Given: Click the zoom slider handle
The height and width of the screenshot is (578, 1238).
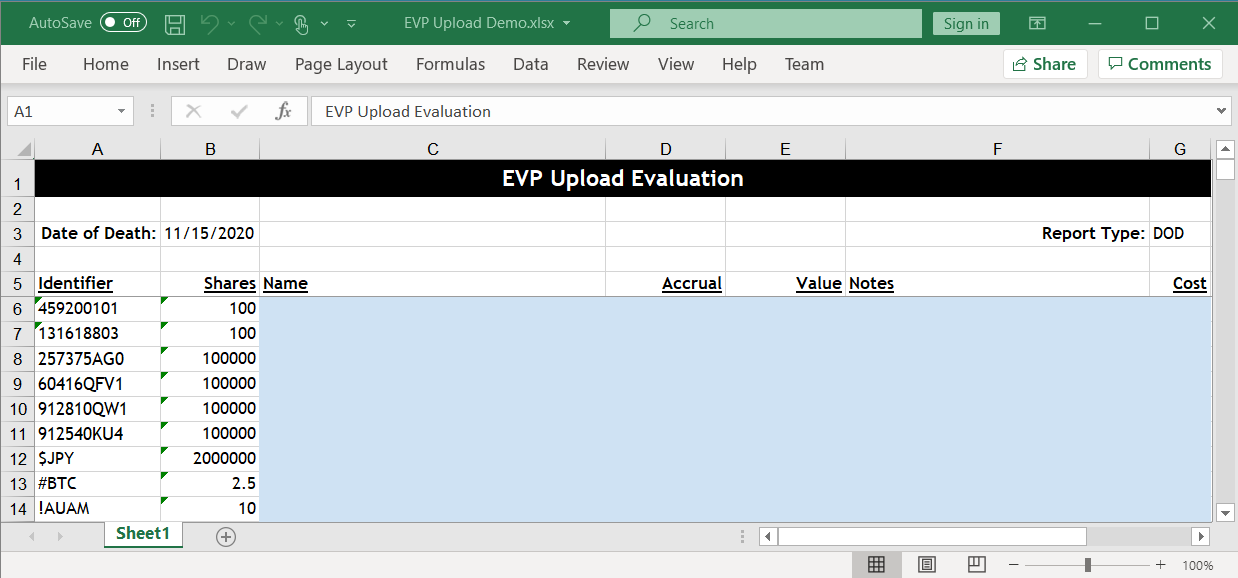Looking at the screenshot, I should pyautogui.click(x=1087, y=565).
